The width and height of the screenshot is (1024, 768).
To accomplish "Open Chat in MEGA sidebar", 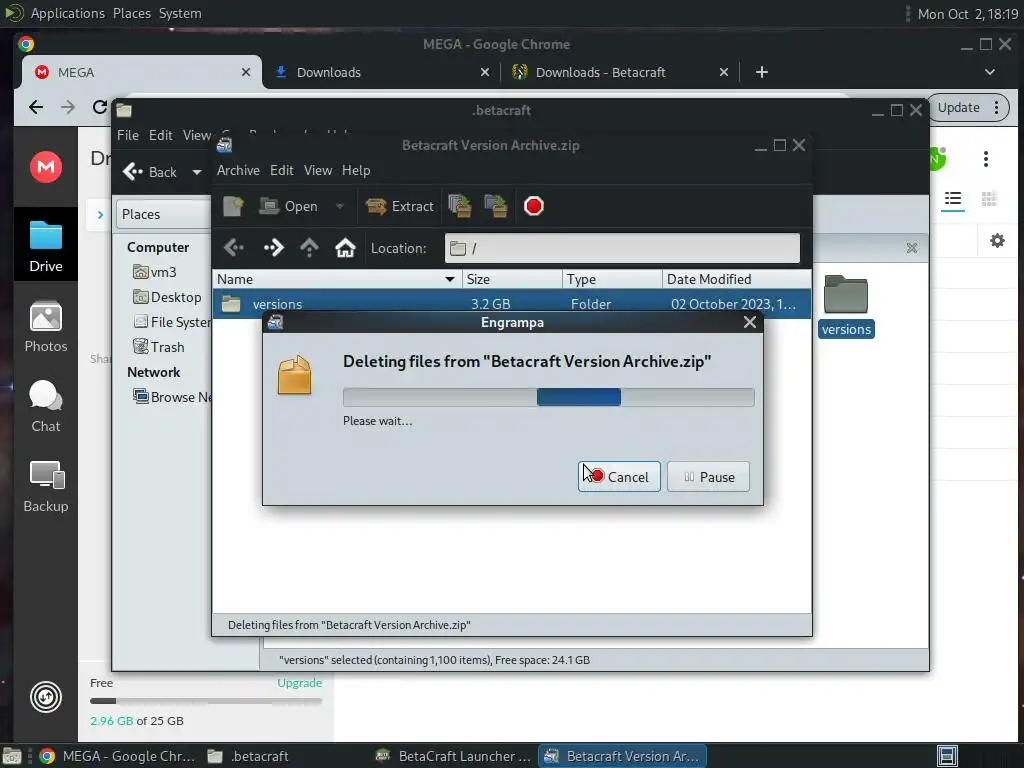I will tap(46, 406).
